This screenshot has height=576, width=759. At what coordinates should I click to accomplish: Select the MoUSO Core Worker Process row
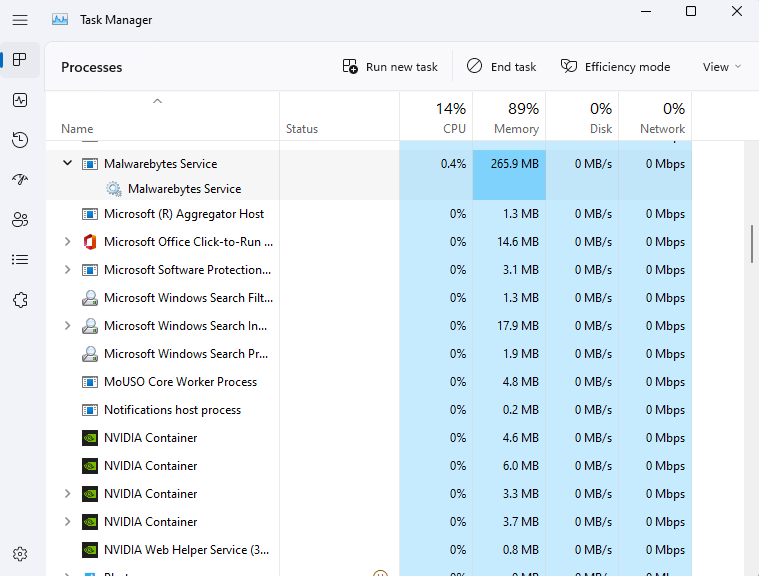(x=180, y=382)
